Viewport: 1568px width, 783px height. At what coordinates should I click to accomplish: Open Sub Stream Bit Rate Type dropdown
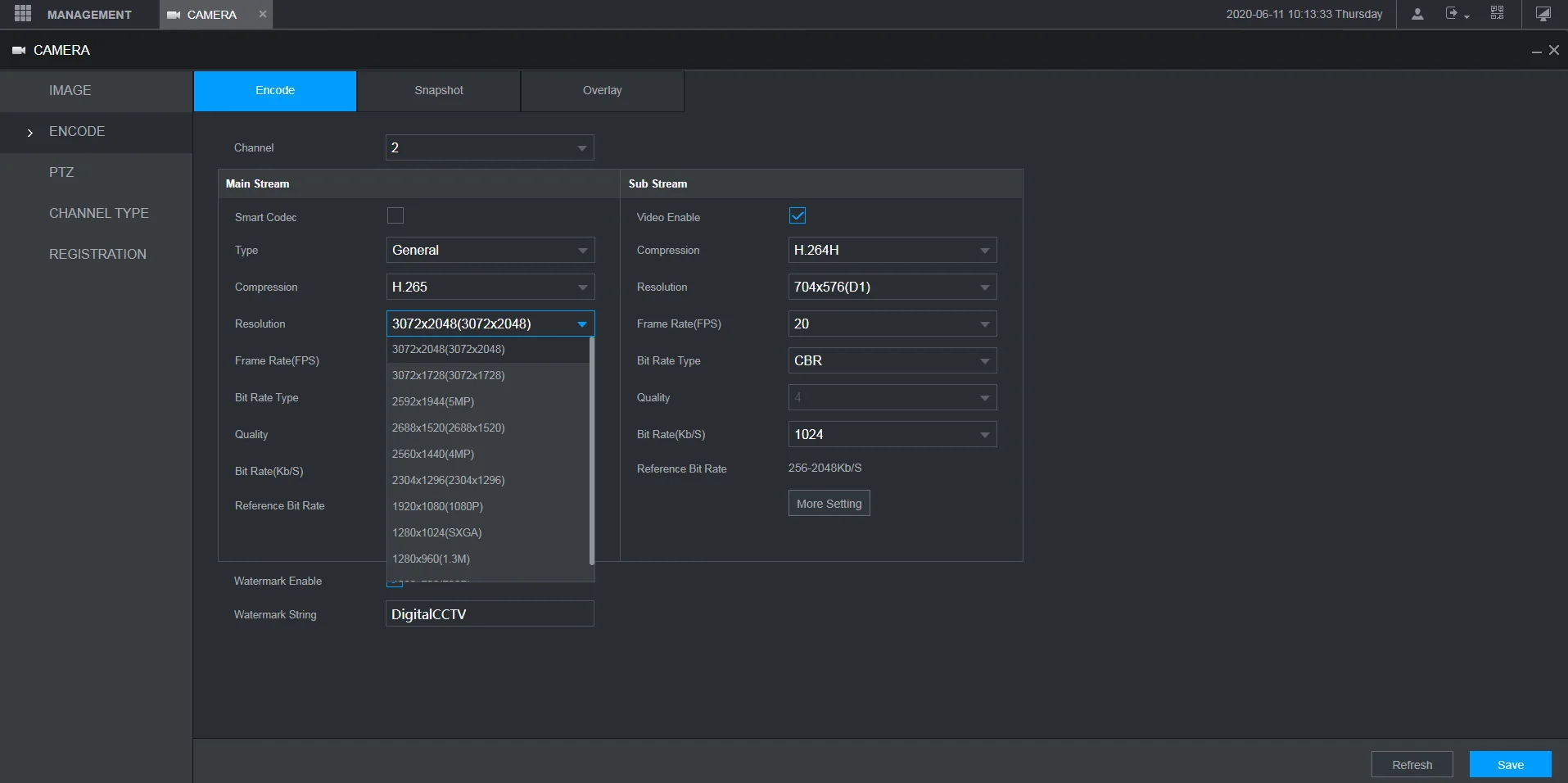click(892, 361)
